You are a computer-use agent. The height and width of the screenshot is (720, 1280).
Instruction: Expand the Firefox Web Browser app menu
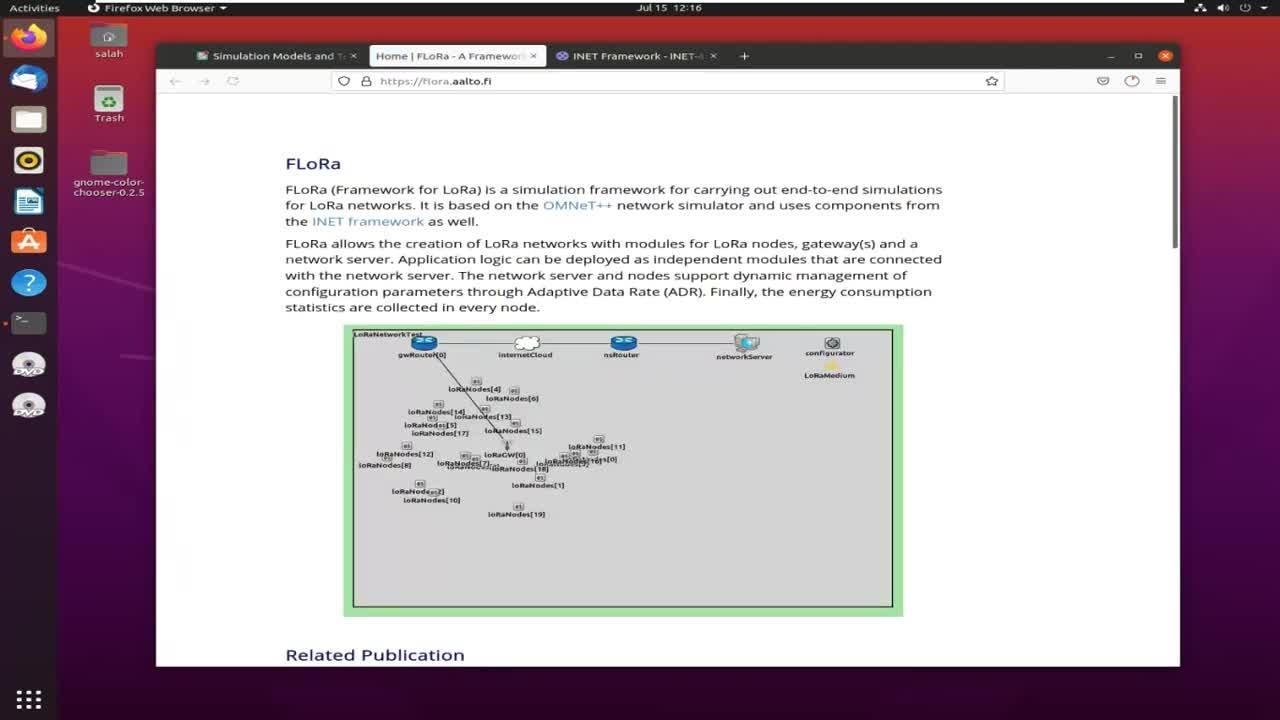coord(160,8)
